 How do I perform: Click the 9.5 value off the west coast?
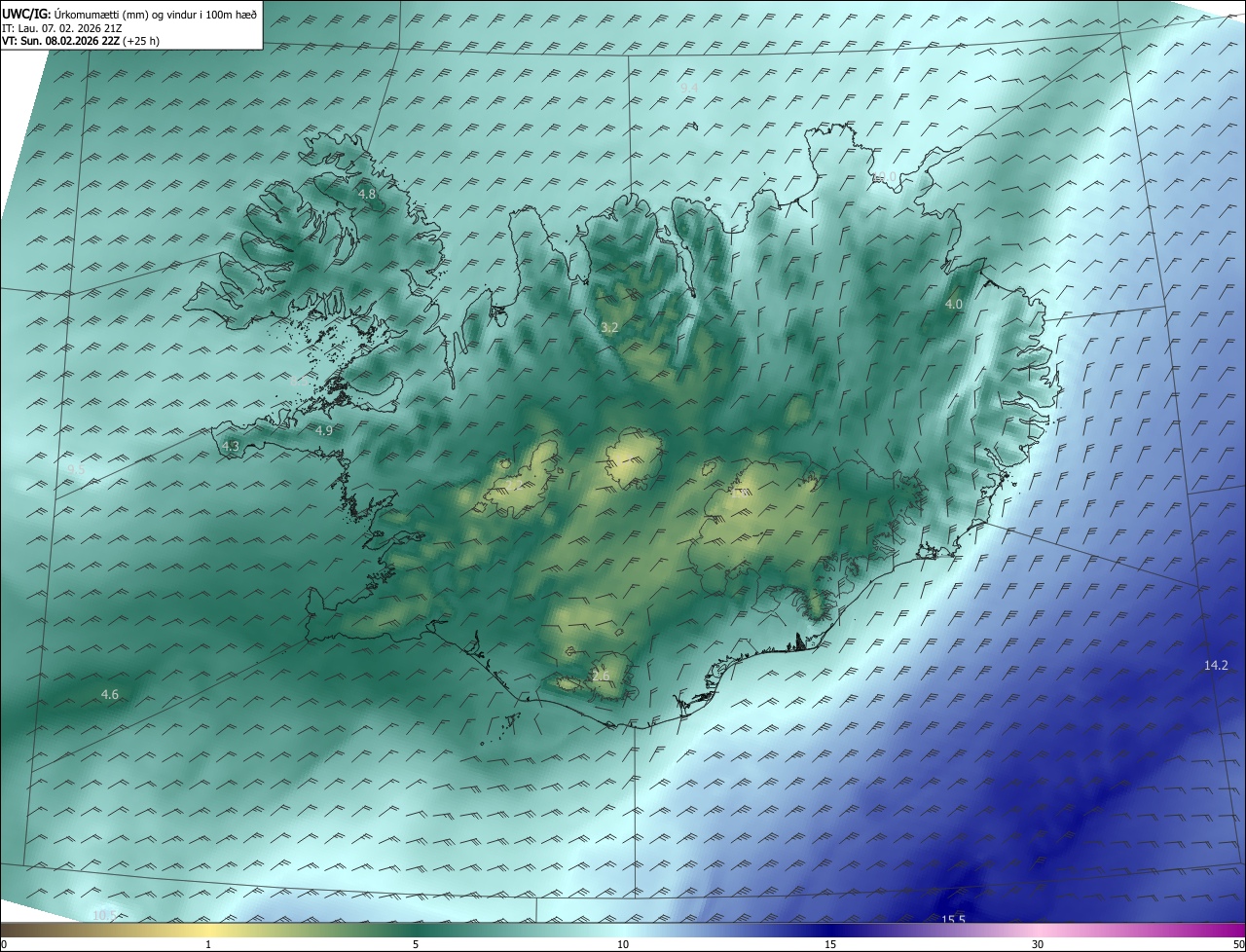point(76,470)
